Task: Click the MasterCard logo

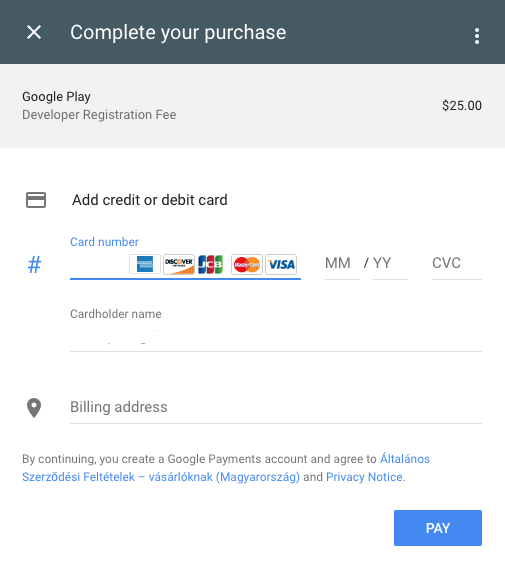Action: pos(247,264)
